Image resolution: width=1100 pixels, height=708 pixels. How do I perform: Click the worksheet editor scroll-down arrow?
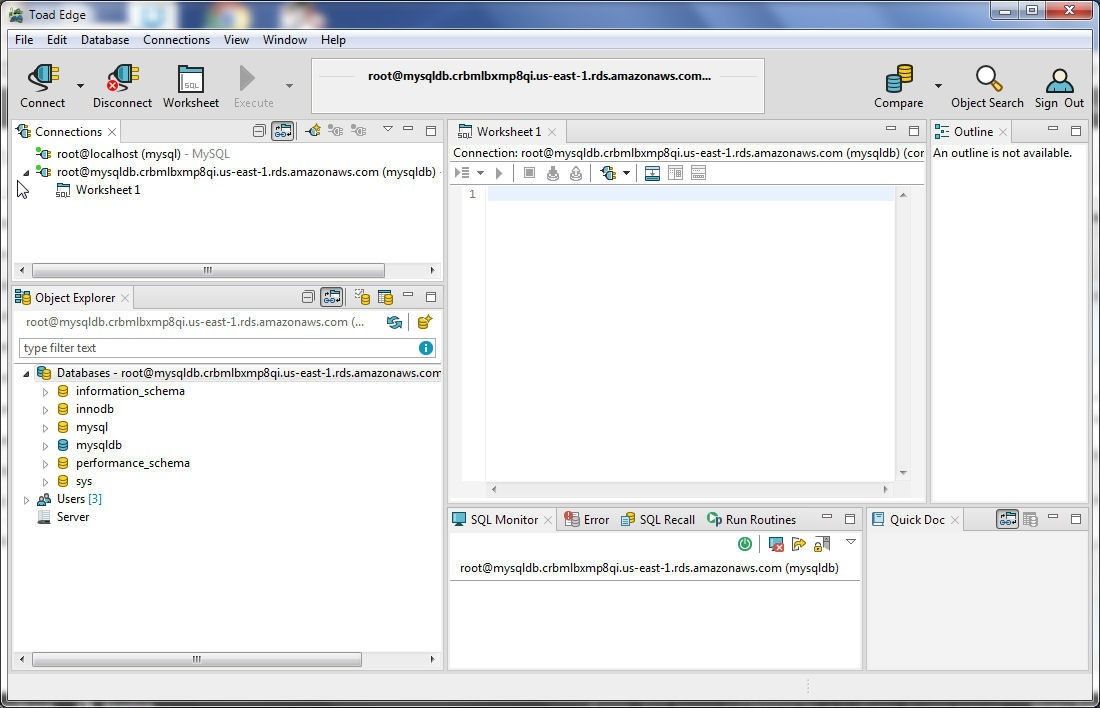pos(903,473)
